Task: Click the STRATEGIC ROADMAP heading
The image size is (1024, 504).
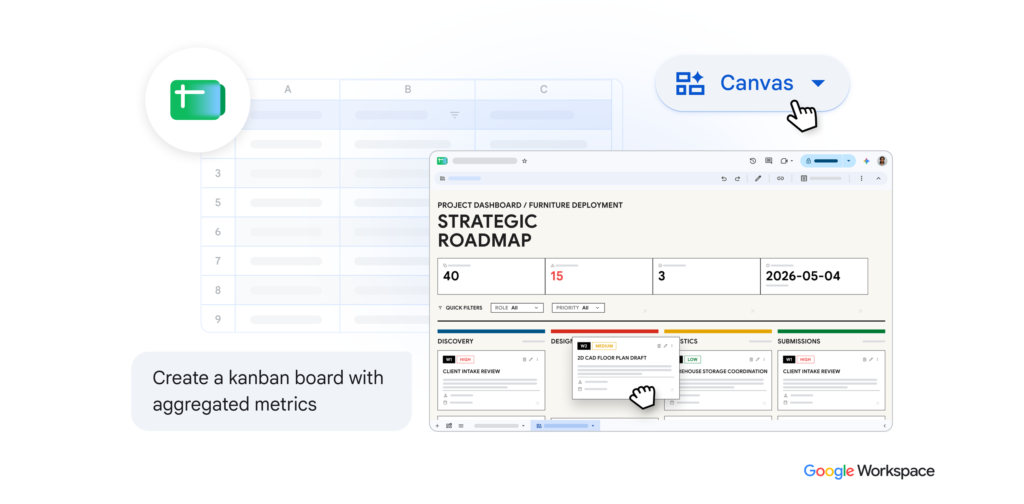Action: click(487, 230)
